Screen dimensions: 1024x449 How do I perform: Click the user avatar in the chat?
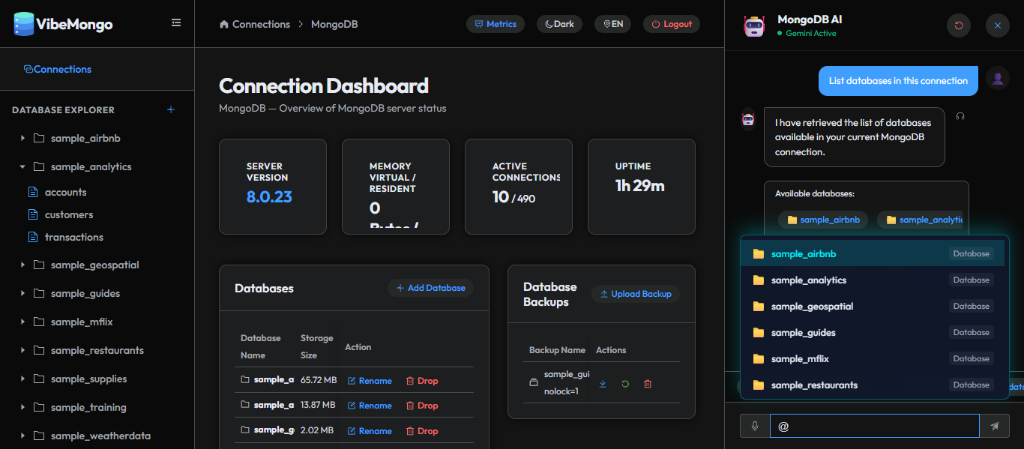997,78
